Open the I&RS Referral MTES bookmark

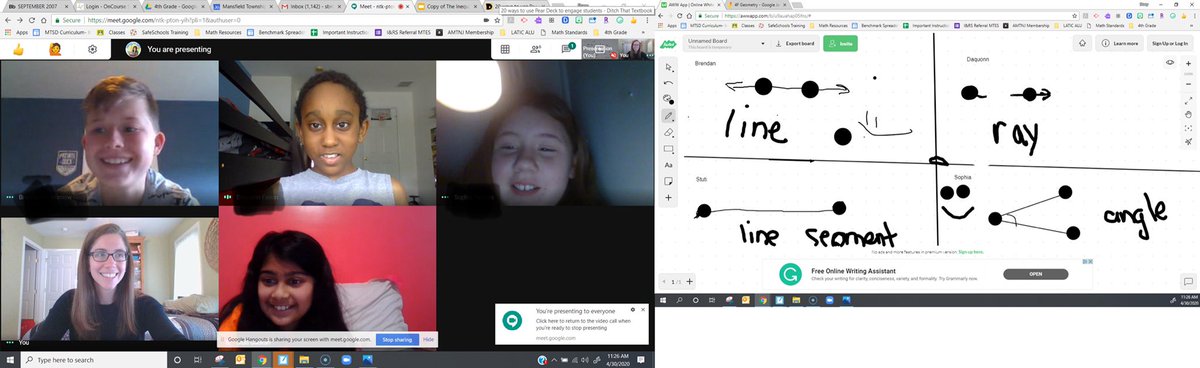(402, 32)
